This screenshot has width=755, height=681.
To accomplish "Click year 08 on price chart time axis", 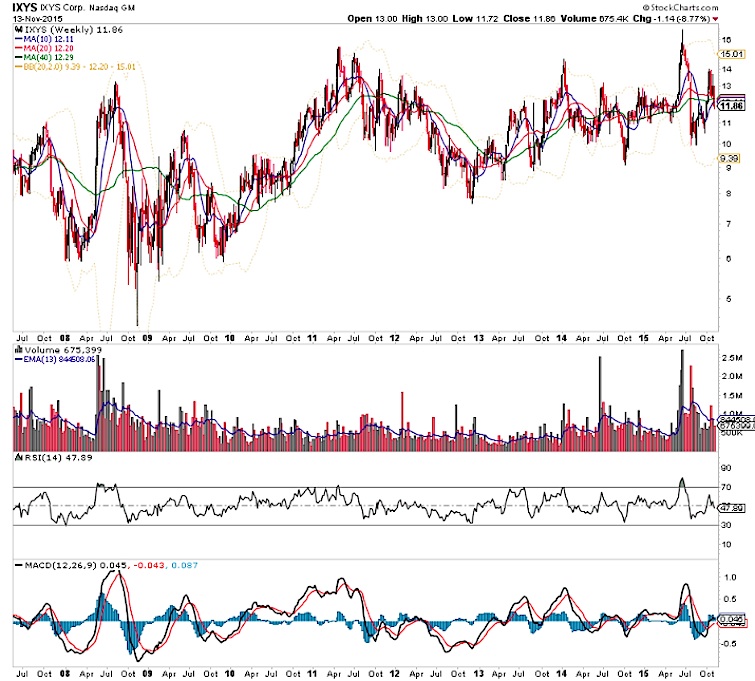I will click(65, 338).
